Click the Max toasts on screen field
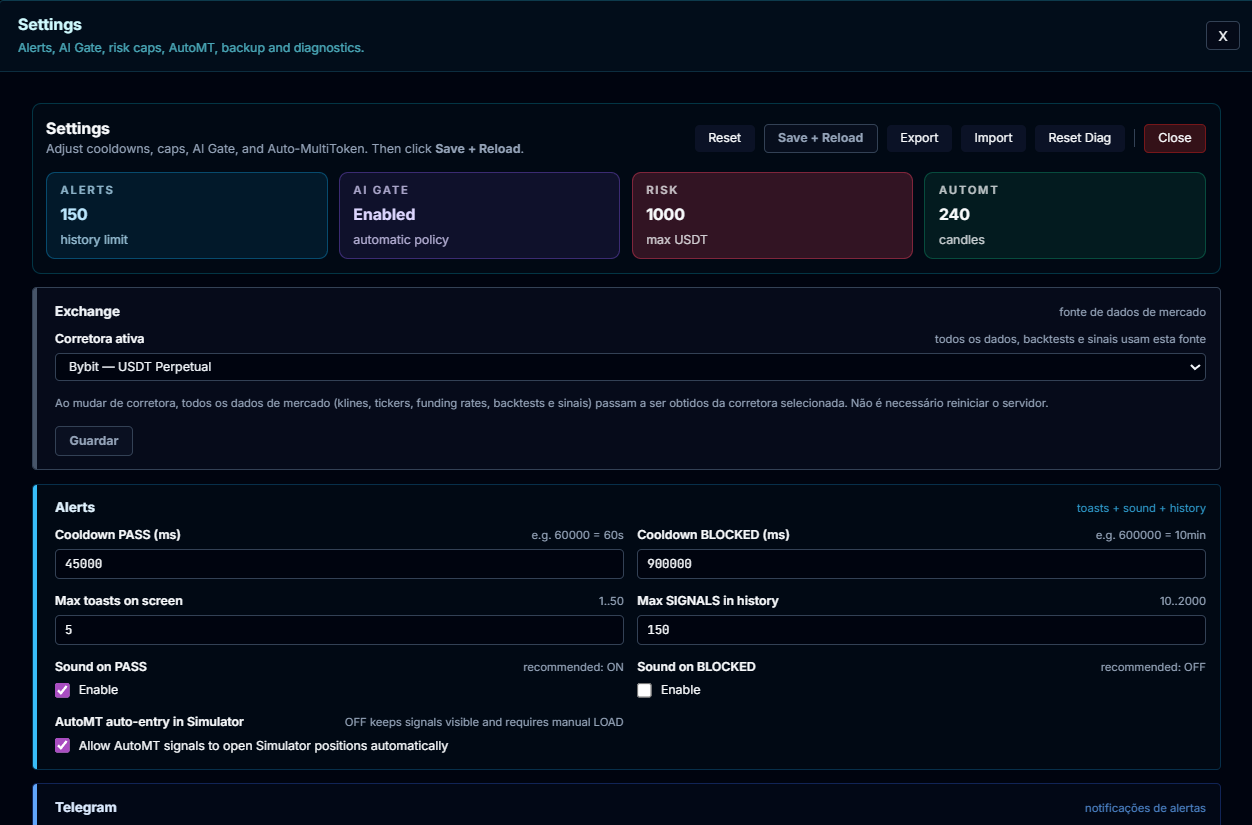The width and height of the screenshot is (1252, 825). [339, 630]
